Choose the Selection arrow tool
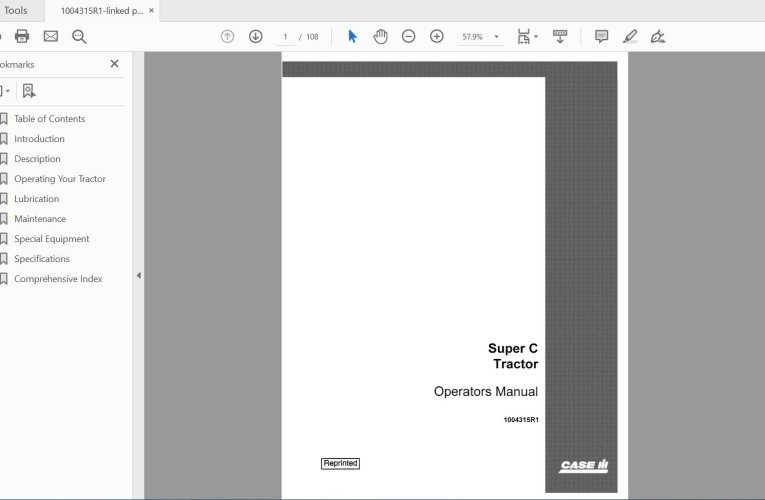 click(352, 37)
